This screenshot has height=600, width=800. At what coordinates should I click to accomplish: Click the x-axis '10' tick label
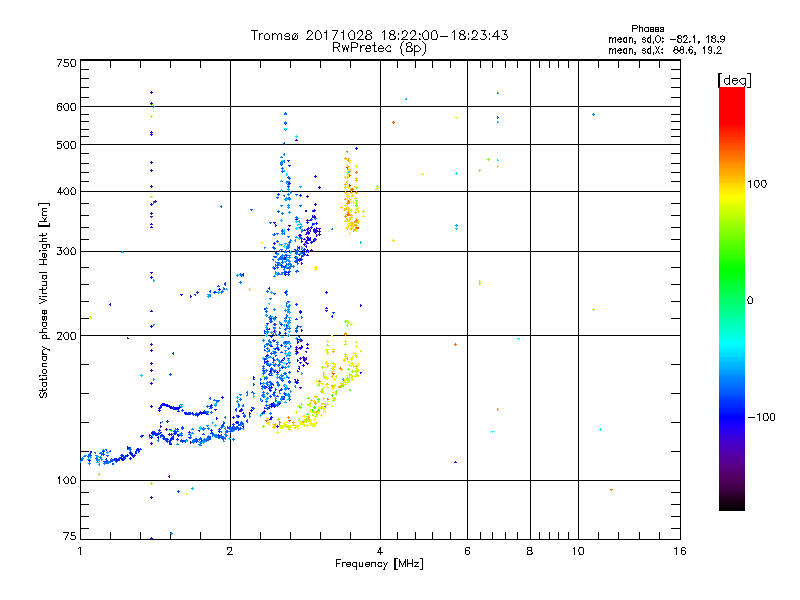(x=578, y=551)
